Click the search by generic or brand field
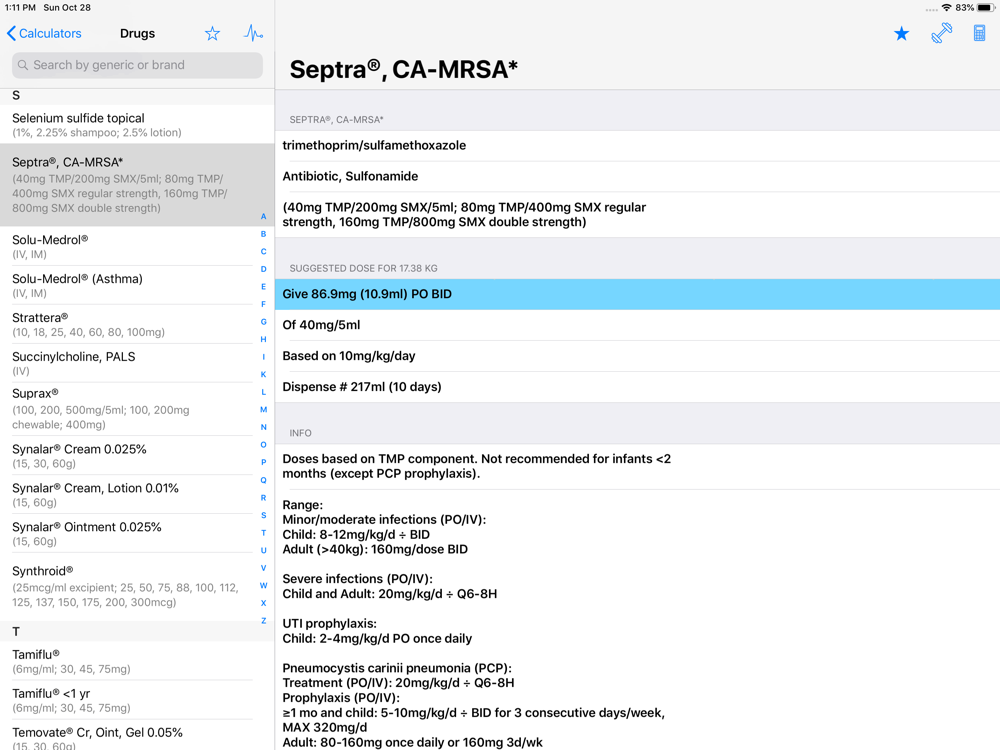 137,65
